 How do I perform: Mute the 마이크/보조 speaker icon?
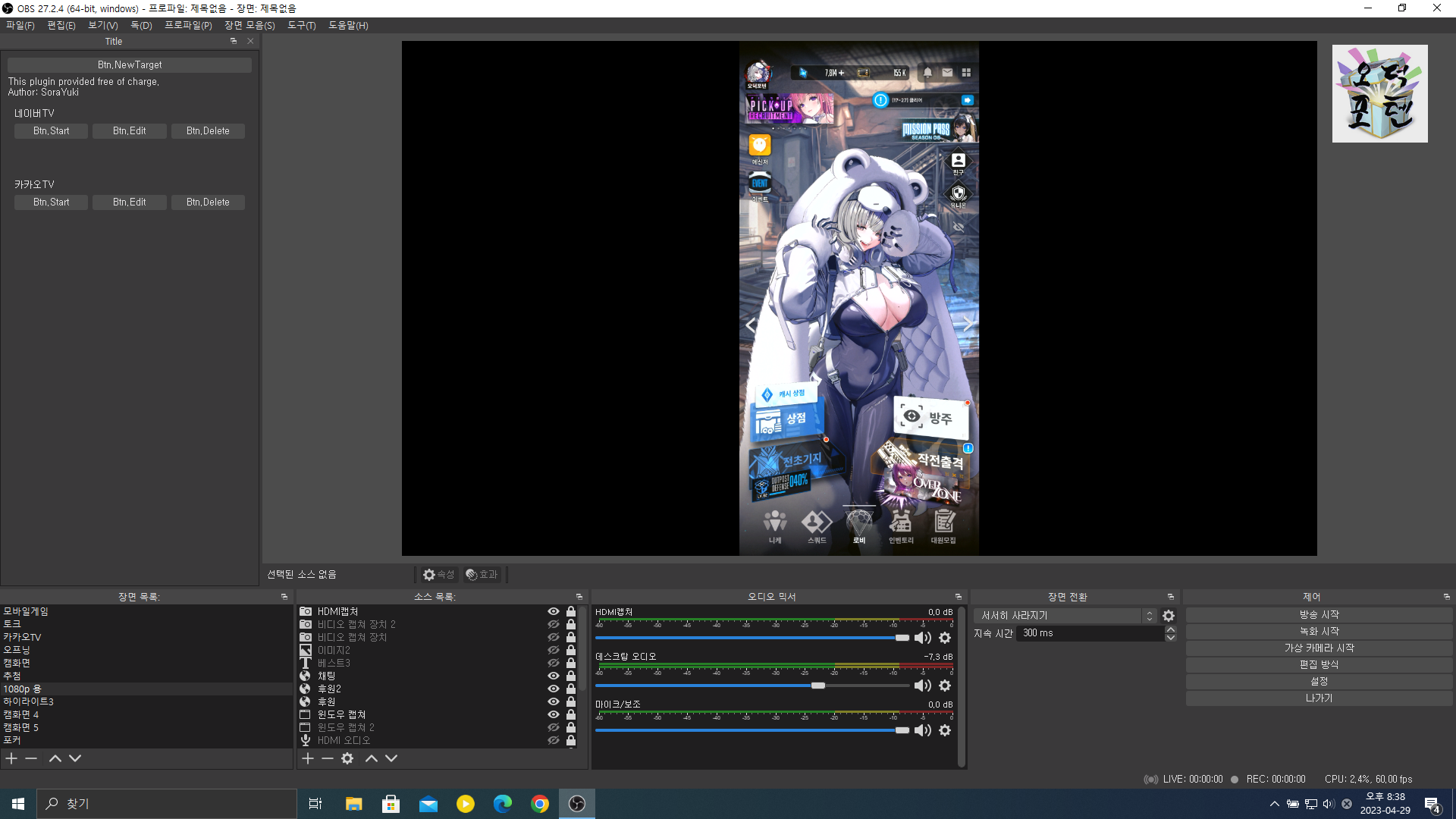pyautogui.click(x=922, y=730)
